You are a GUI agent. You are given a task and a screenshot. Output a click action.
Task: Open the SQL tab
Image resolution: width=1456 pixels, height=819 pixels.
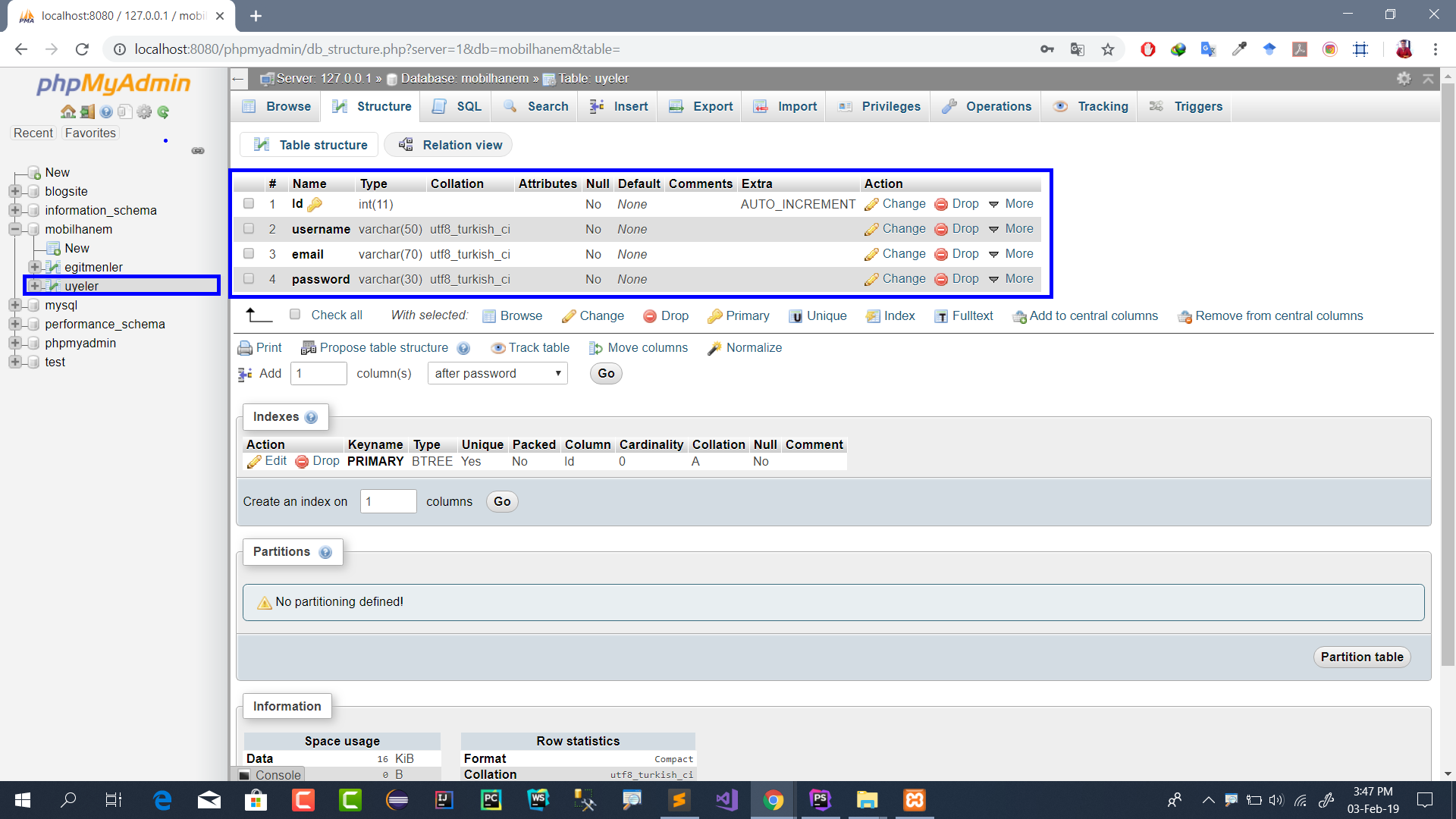457,107
